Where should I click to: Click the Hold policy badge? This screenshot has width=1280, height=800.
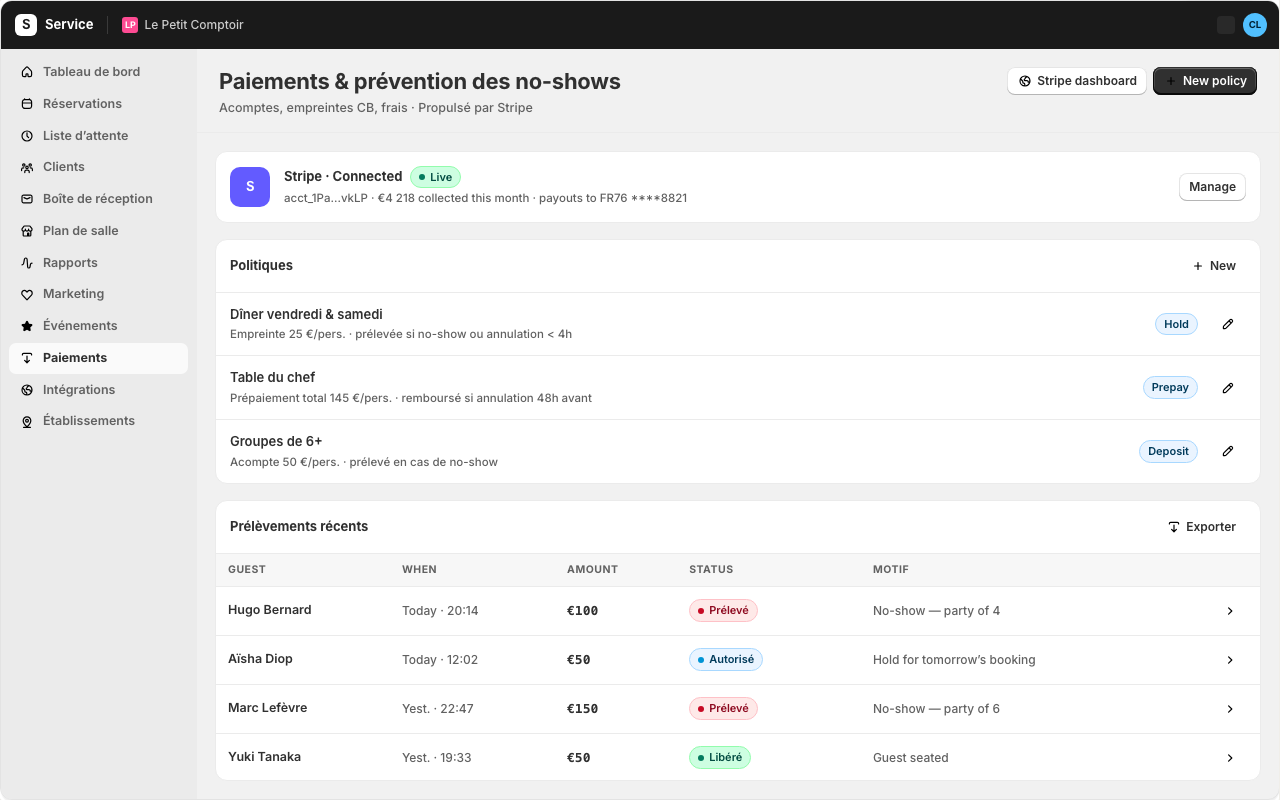click(1176, 324)
